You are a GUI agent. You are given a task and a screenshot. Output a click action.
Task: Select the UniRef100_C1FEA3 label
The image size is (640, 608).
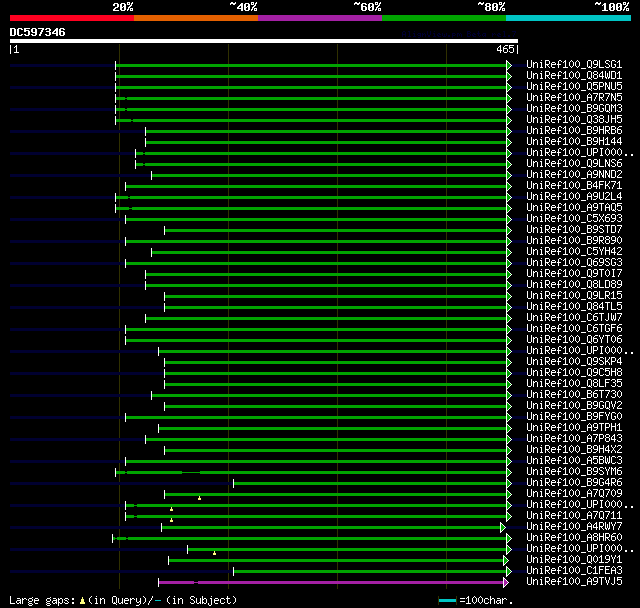(x=574, y=571)
